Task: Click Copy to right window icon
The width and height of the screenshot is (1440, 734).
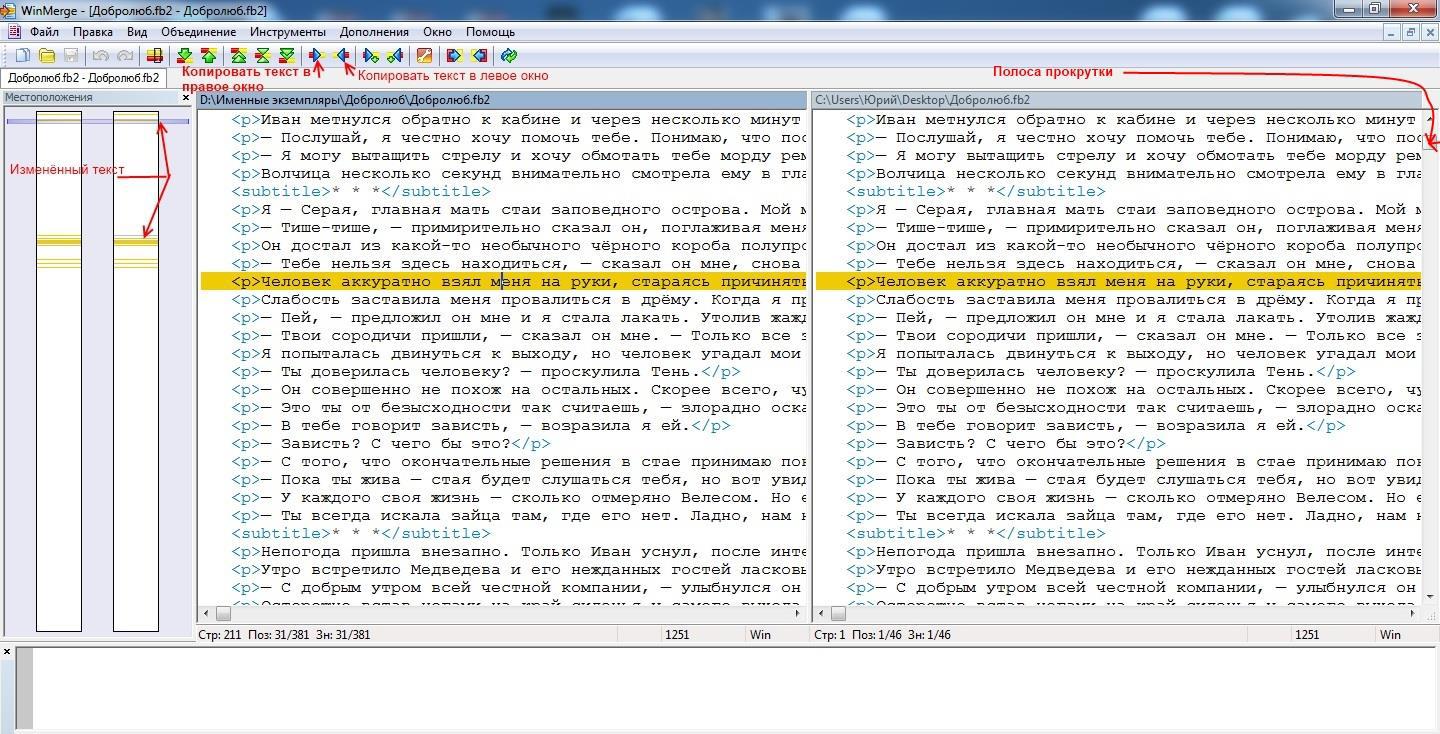Action: (x=317, y=56)
